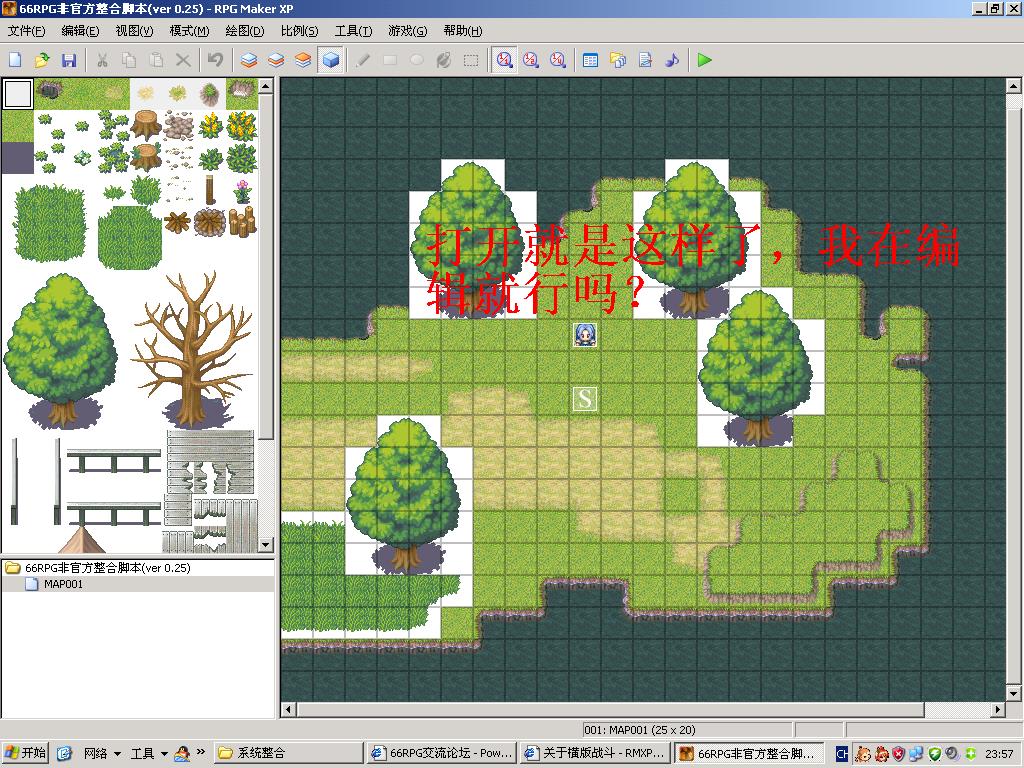Open the 视图(V) menu
1024x768 pixels.
click(x=135, y=31)
